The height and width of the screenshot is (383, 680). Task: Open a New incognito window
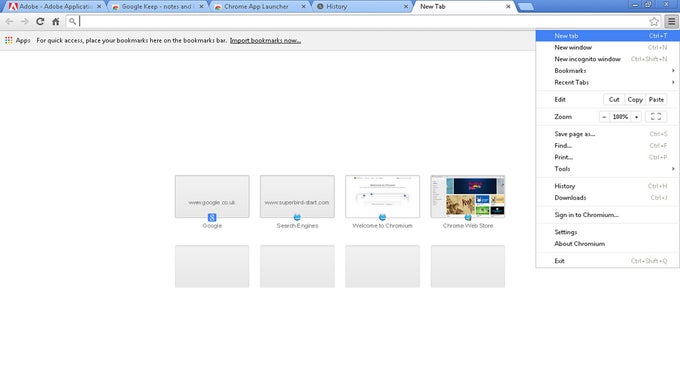pyautogui.click(x=607, y=59)
